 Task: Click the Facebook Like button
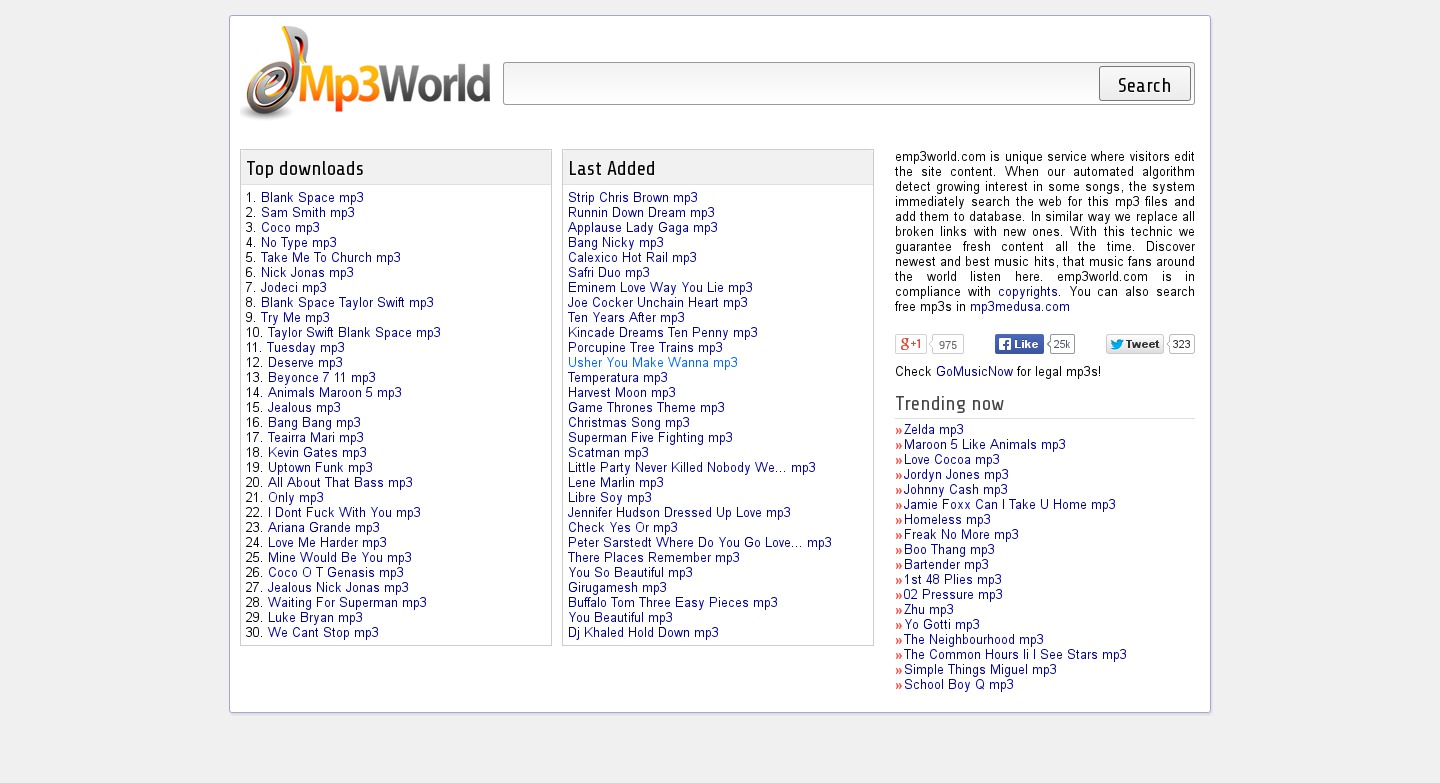[1019, 344]
